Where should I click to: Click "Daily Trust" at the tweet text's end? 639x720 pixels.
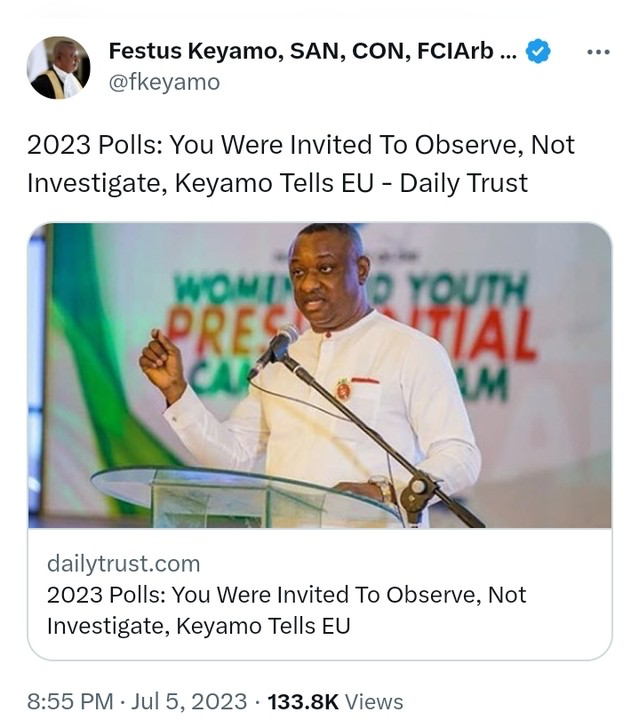(469, 183)
